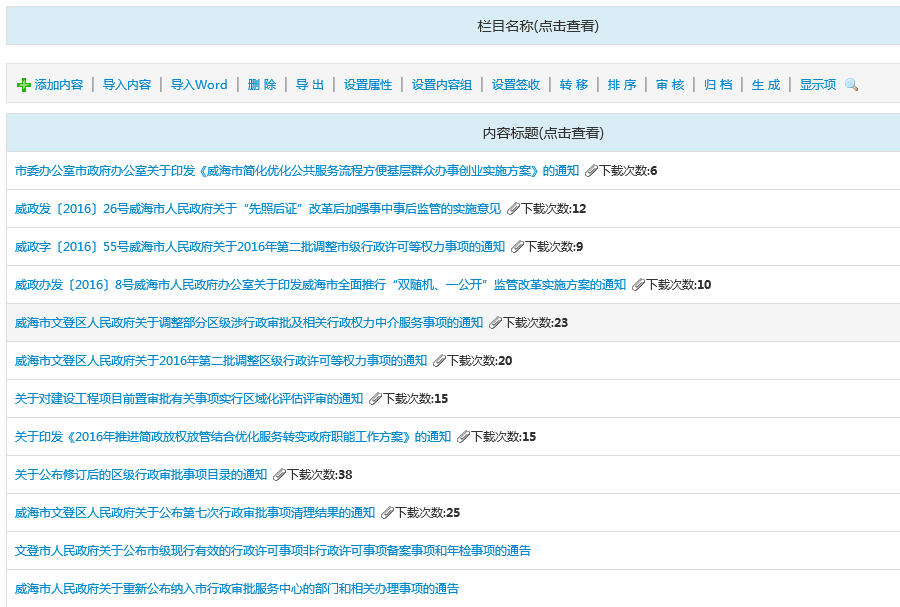
Task: Click attachment icon next to 下载次数:25
Action: [387, 513]
